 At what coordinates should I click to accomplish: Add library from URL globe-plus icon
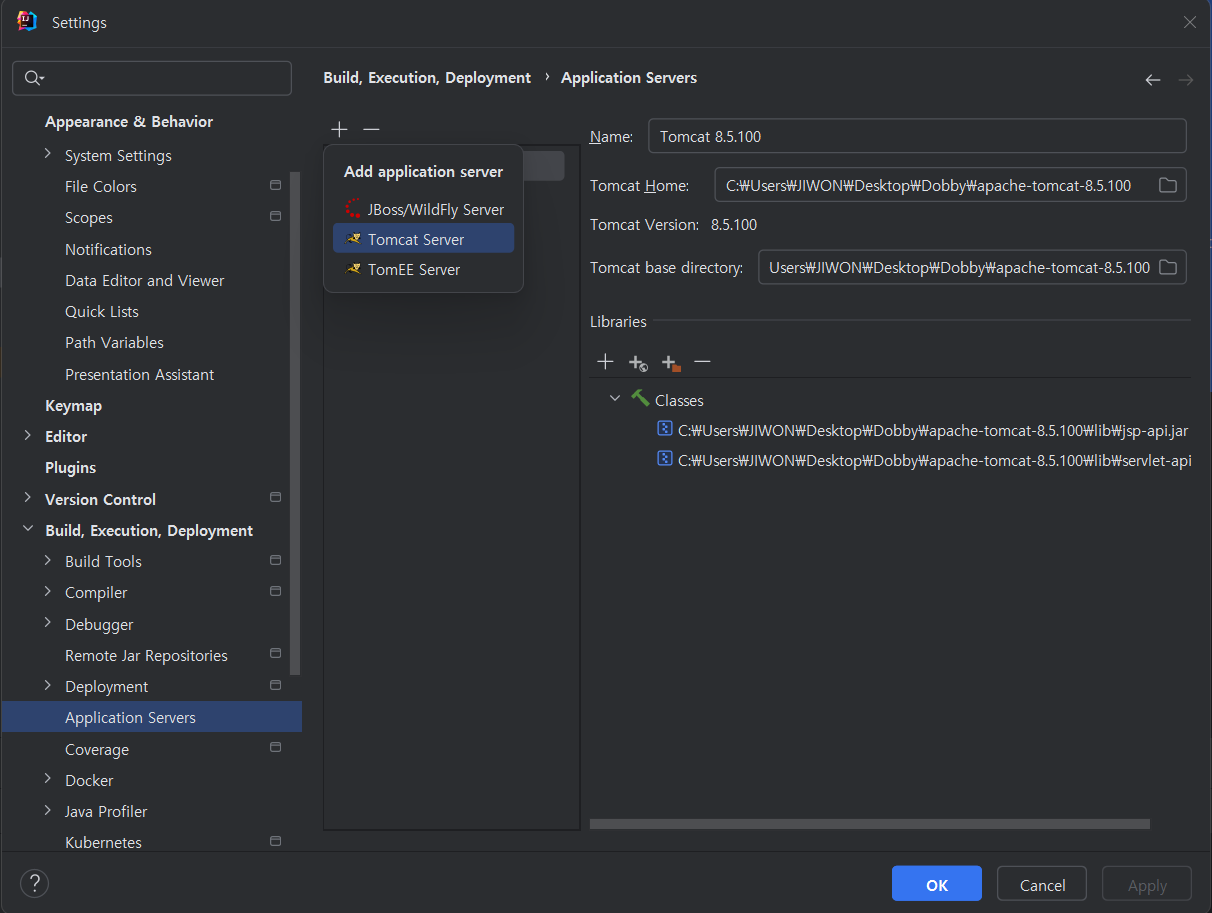[x=638, y=362]
